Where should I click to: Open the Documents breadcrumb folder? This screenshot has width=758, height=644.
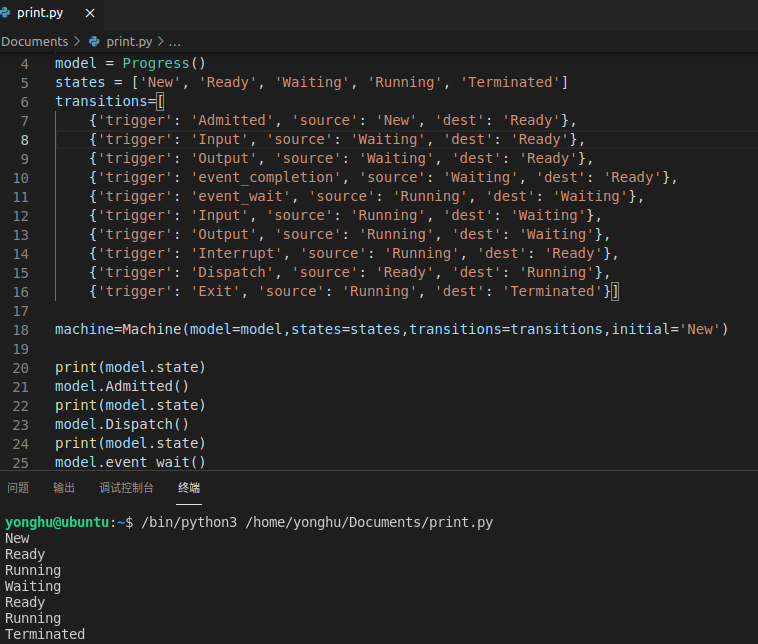click(35, 42)
